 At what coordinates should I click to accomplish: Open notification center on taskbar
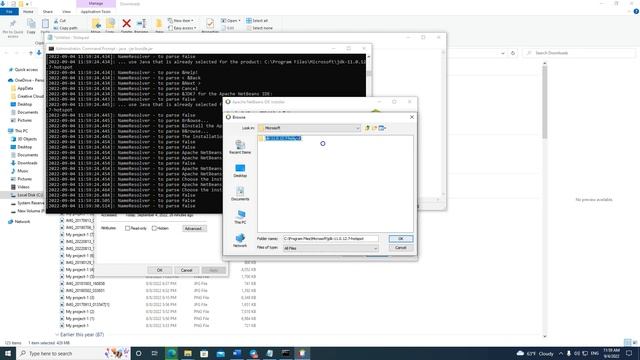click(629, 353)
